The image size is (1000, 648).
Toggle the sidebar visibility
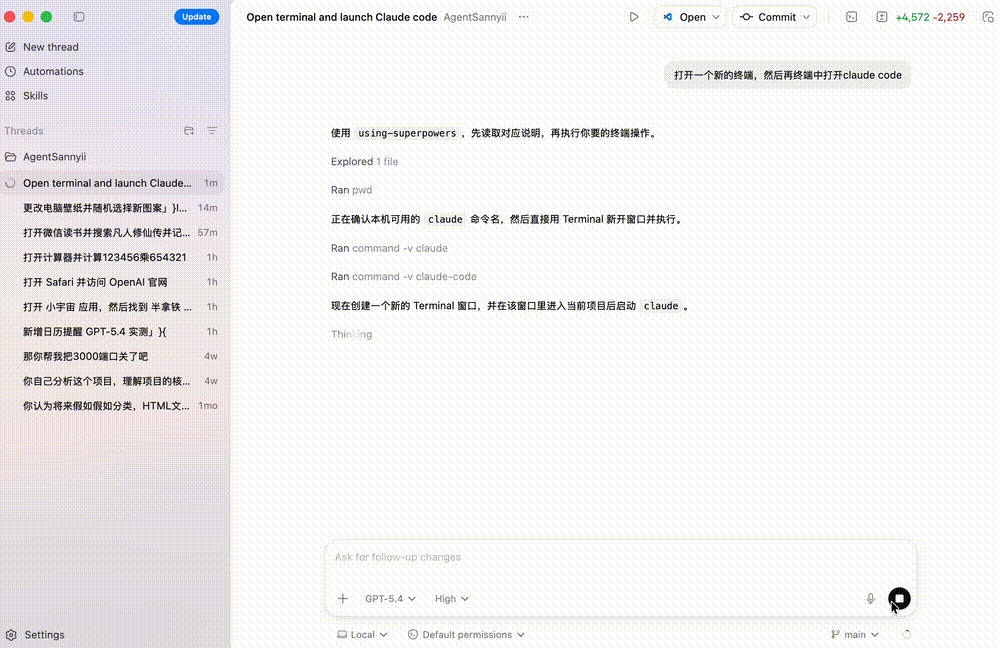(79, 17)
